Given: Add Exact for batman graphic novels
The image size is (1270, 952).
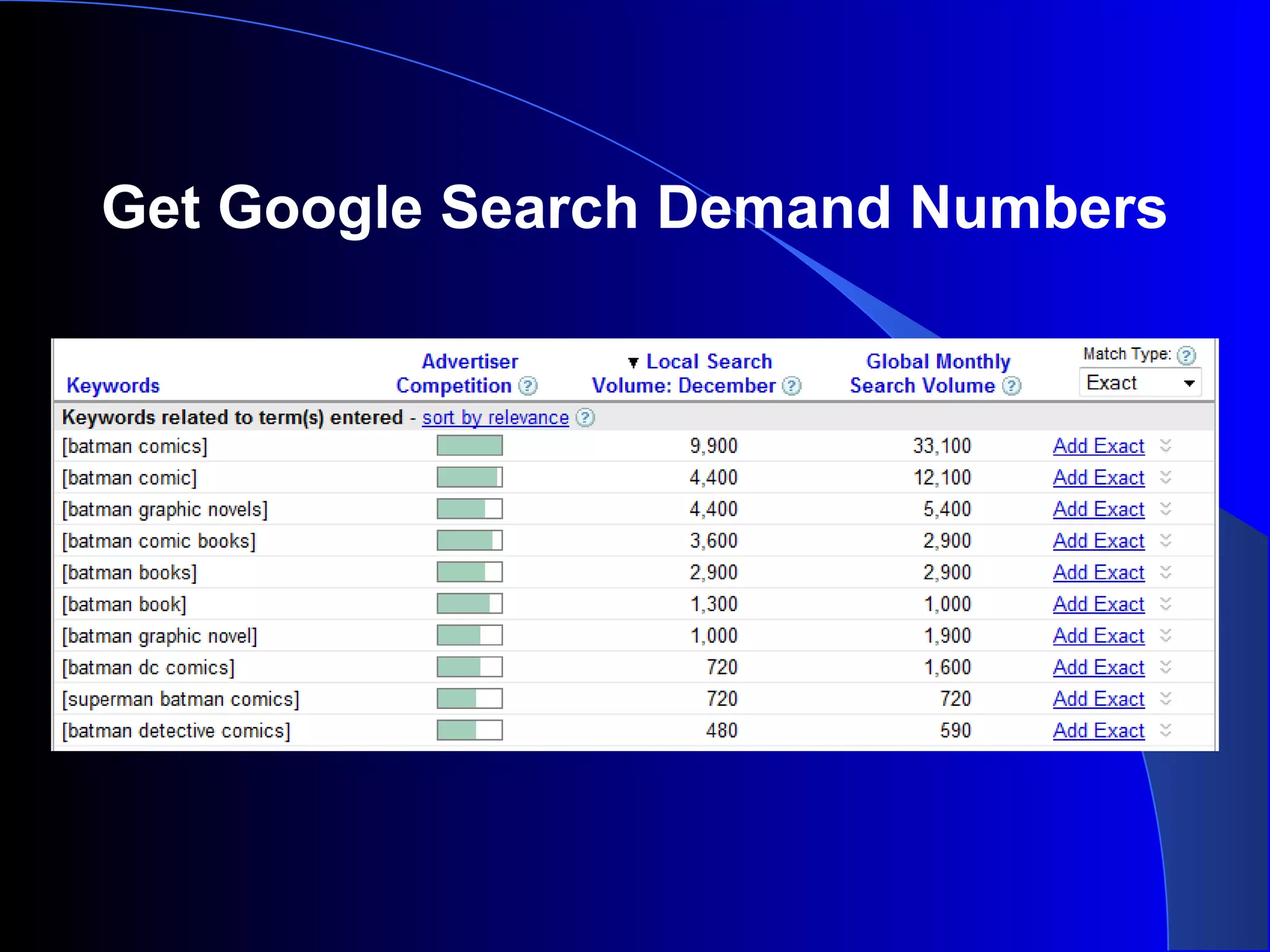Looking at the screenshot, I should click(1098, 509).
